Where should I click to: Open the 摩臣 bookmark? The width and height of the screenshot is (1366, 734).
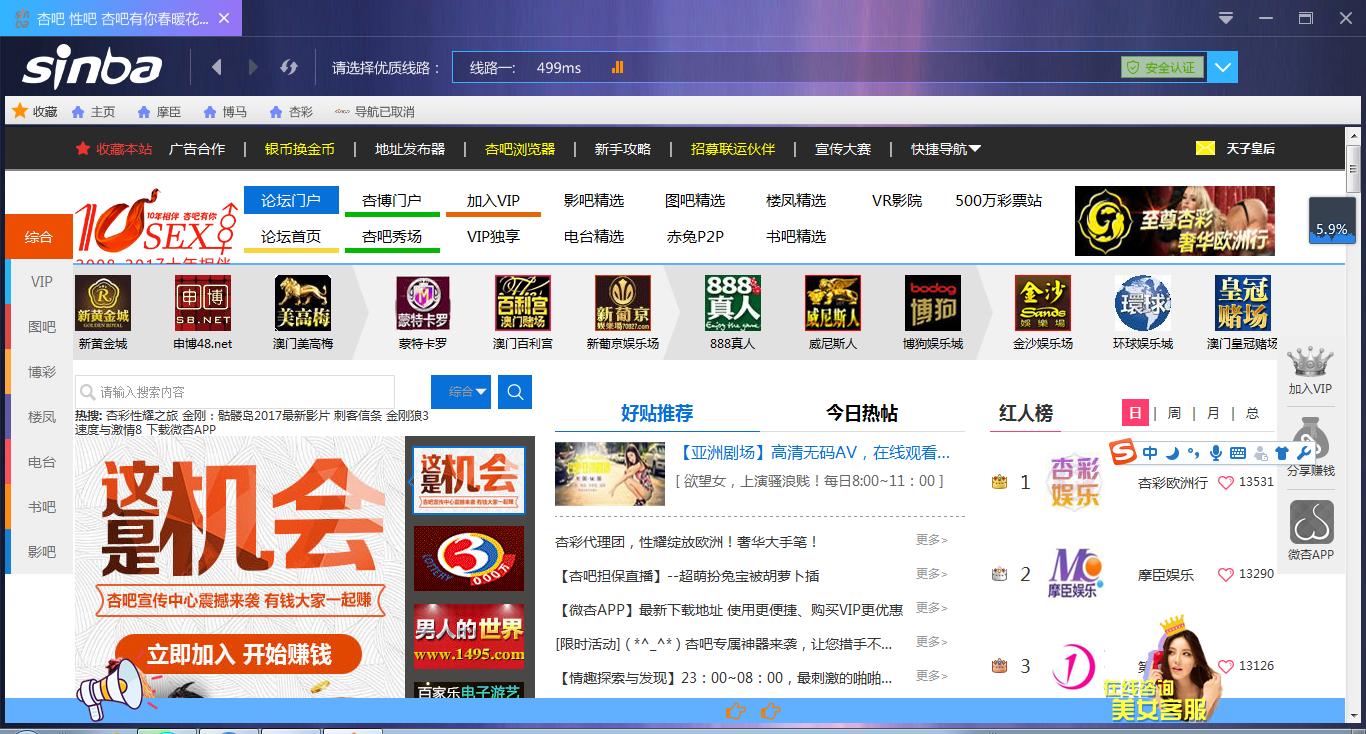pyautogui.click(x=159, y=112)
